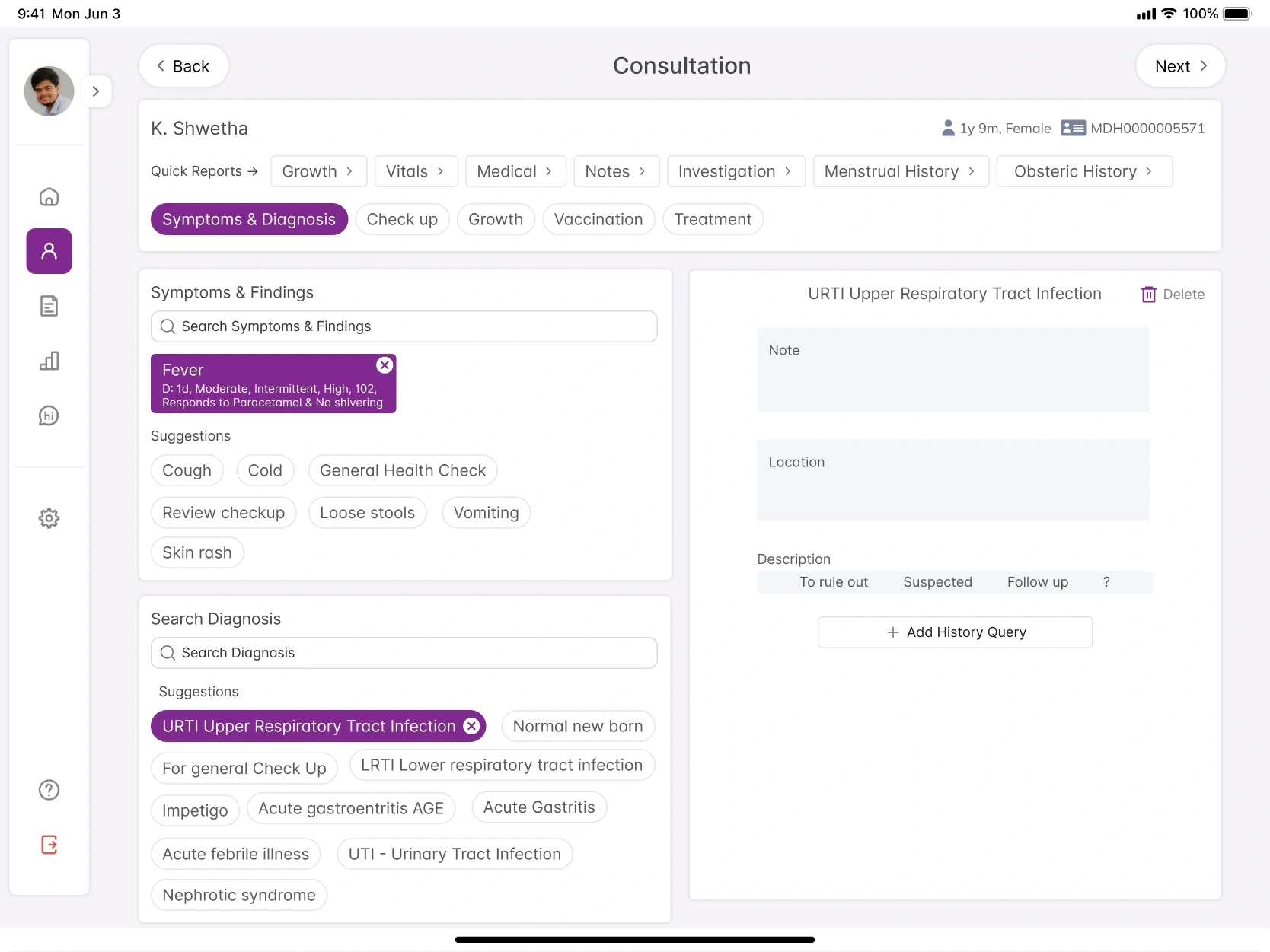Focus the Search Symptoms & Findings field
The image size is (1270, 952).
[x=404, y=326]
